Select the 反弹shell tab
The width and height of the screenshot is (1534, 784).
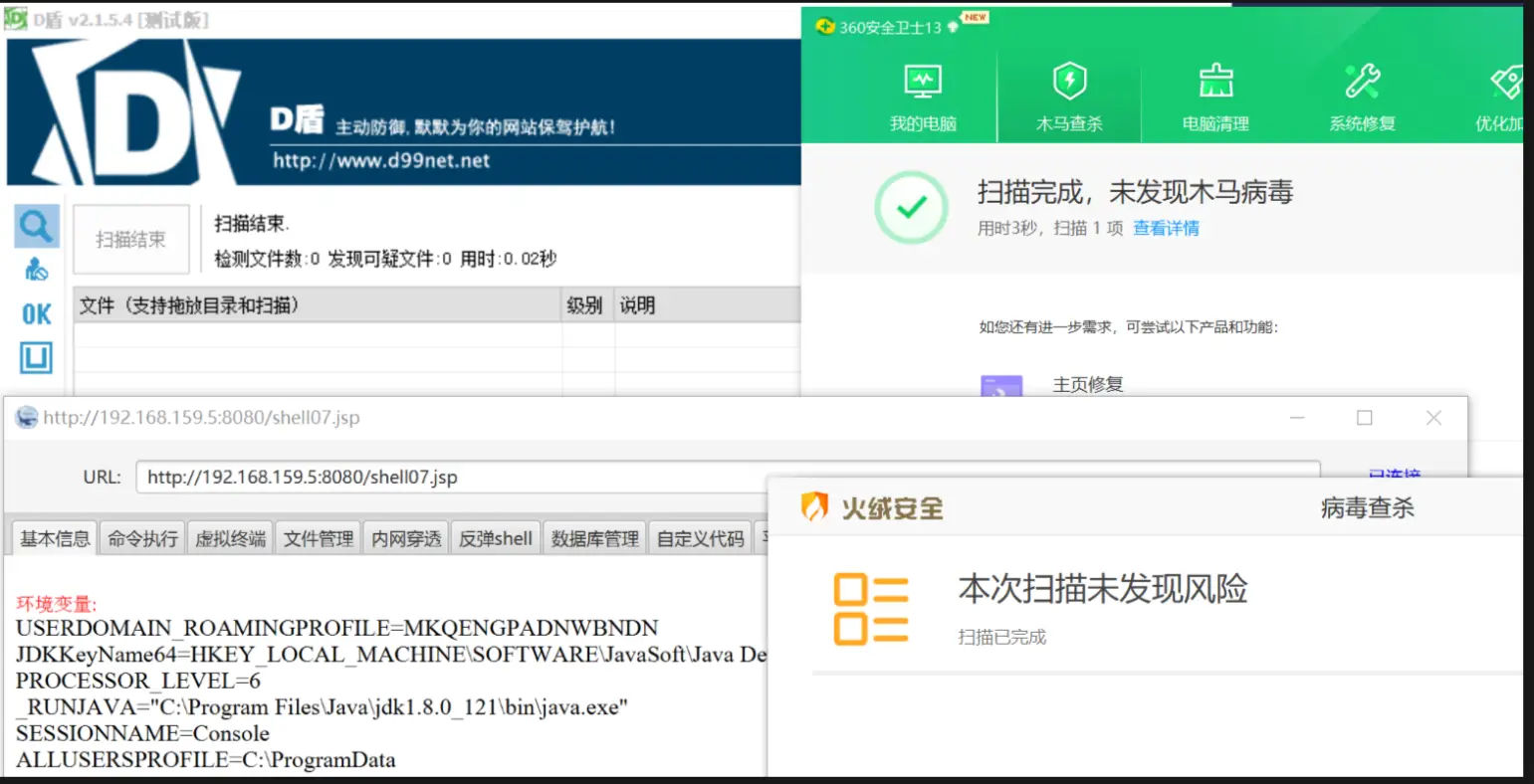pyautogui.click(x=496, y=538)
